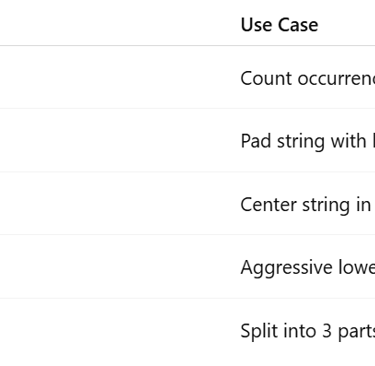Image resolution: width=375 pixels, height=366 pixels.
Task: Click blank left cell of Aggressive row
Action: pos(118,267)
